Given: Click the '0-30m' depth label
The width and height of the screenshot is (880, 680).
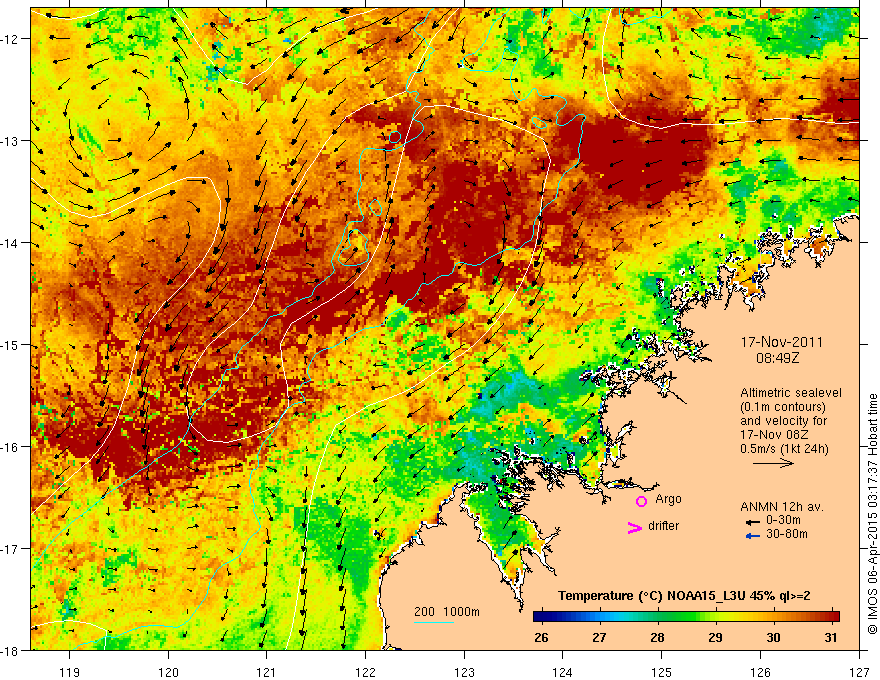Looking at the screenshot, I should (x=783, y=520).
